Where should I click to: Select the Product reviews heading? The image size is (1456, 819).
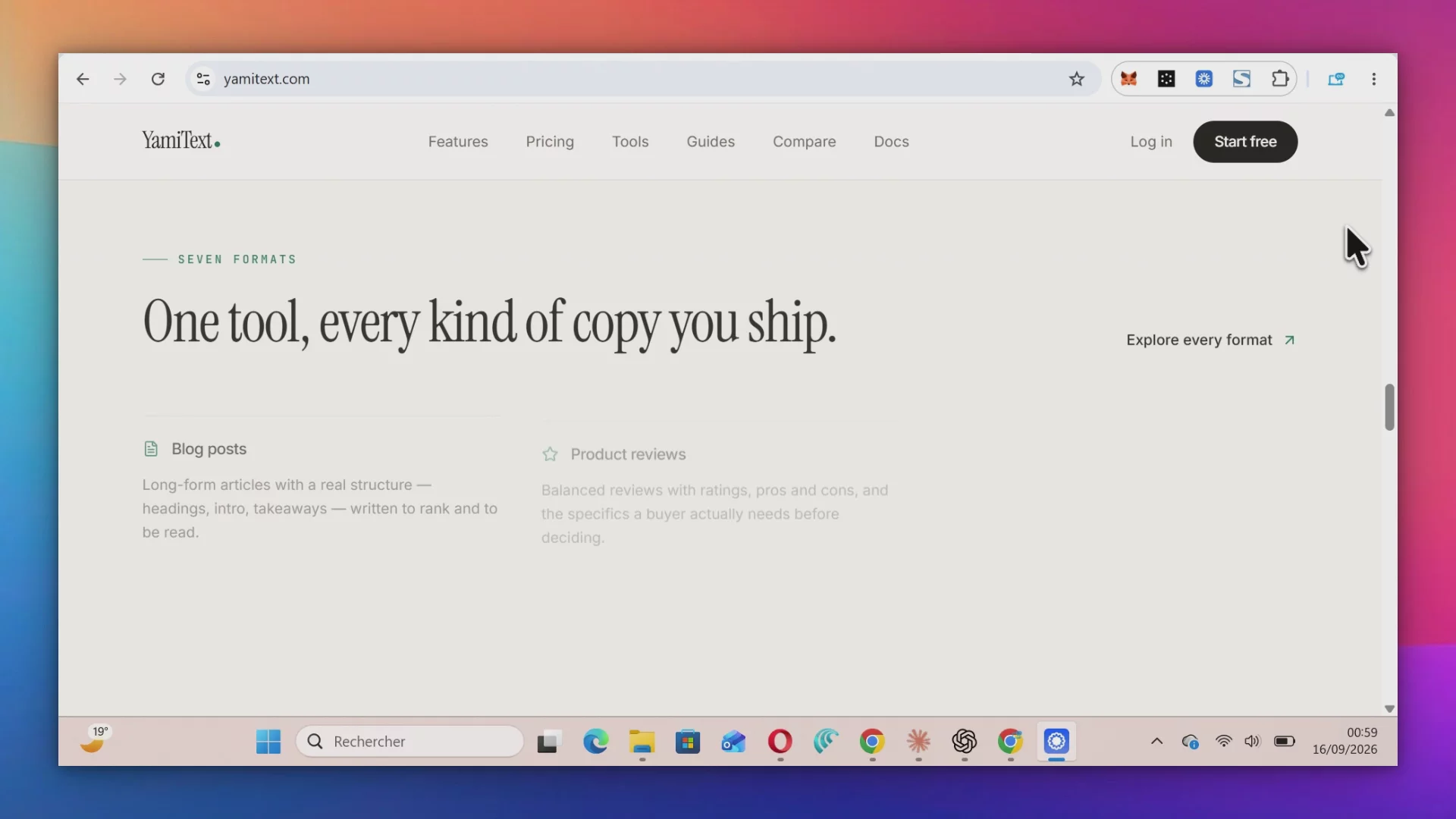pos(628,454)
